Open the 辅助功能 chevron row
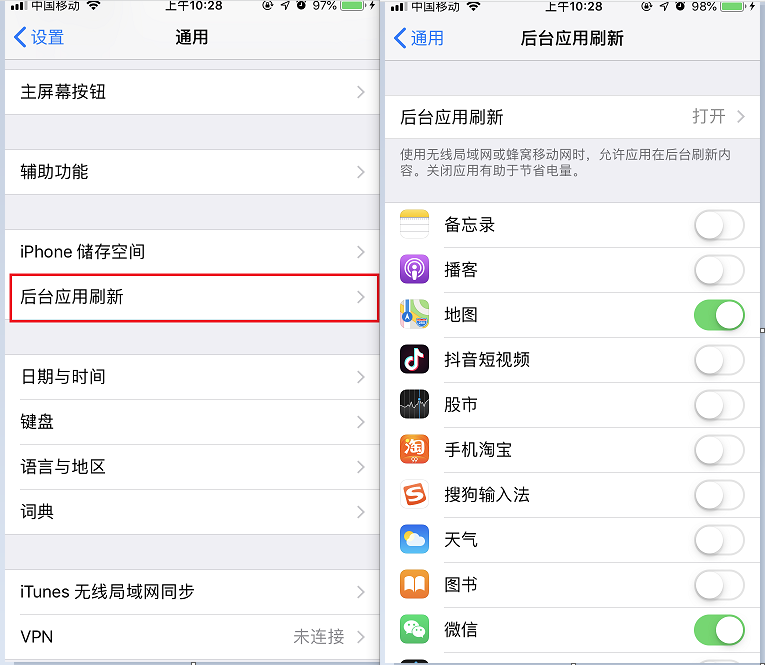 coord(192,172)
